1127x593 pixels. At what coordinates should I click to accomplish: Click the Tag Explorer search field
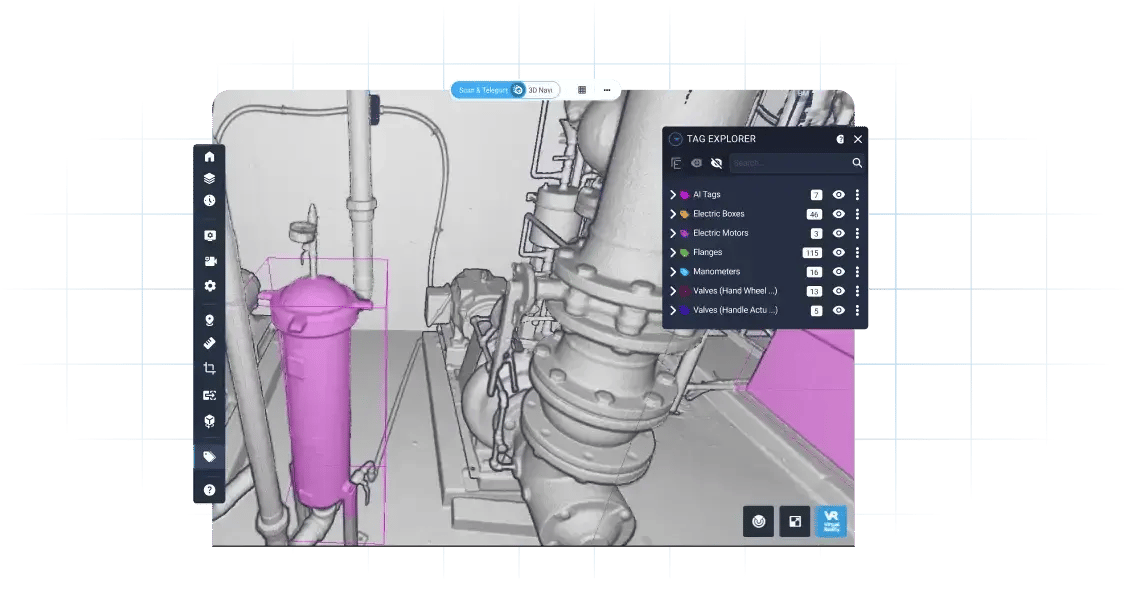coord(791,163)
